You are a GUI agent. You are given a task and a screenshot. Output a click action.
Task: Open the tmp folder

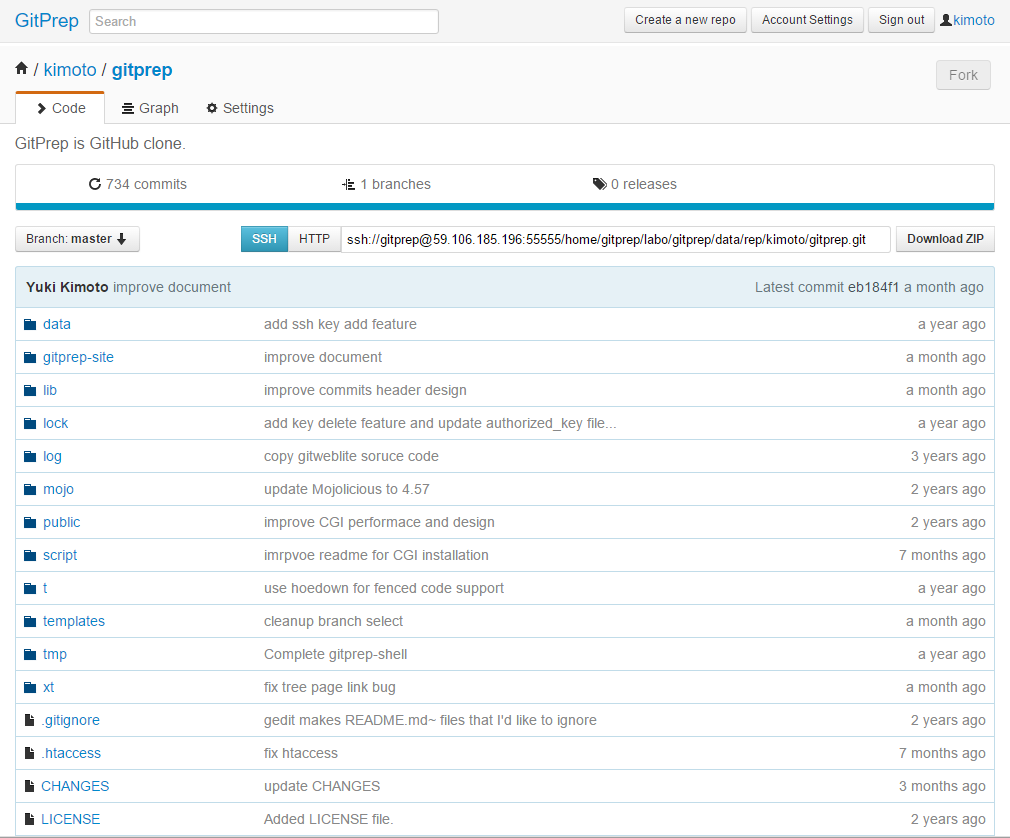click(x=55, y=654)
